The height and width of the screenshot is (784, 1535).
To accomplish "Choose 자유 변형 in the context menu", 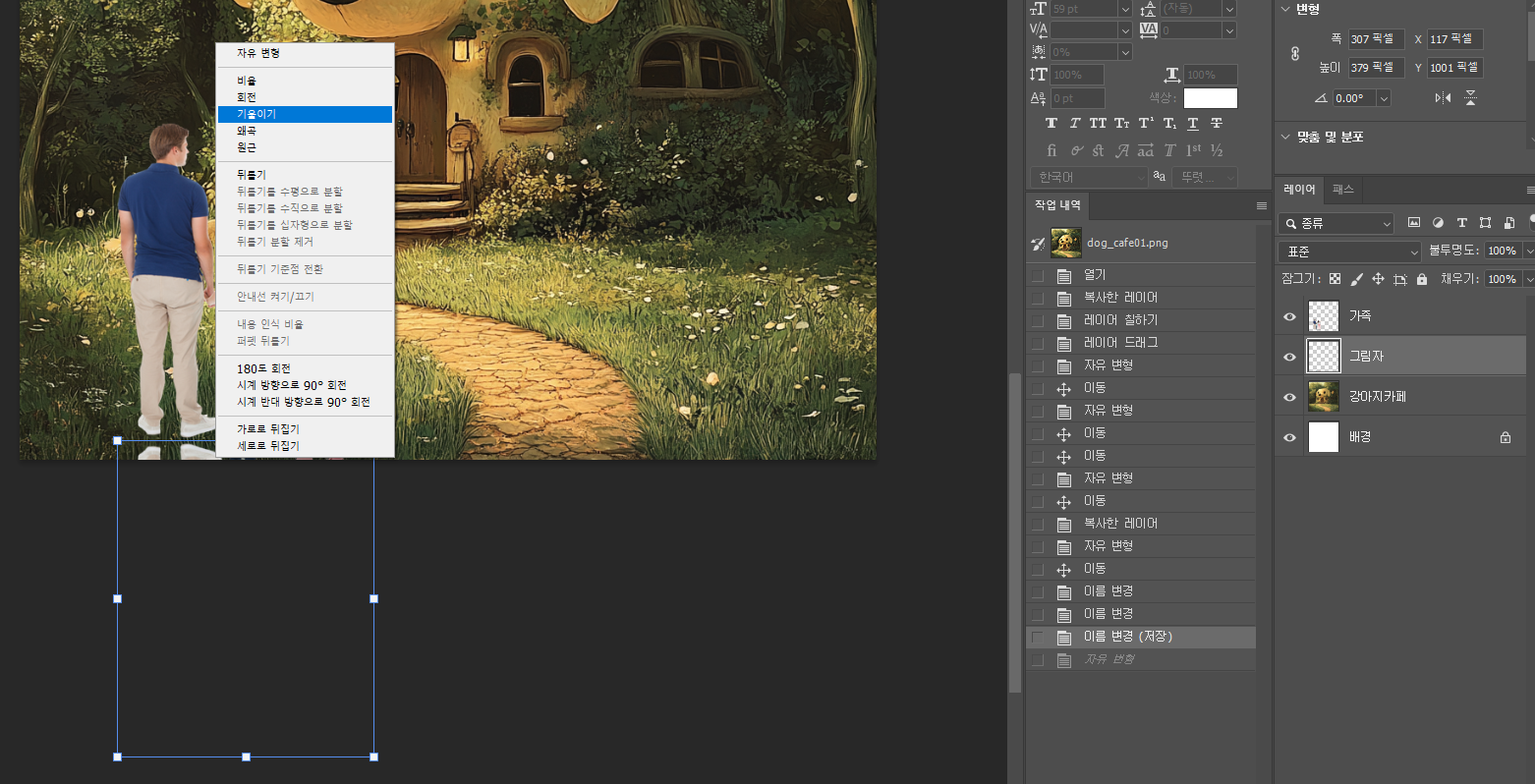I will coord(258,53).
